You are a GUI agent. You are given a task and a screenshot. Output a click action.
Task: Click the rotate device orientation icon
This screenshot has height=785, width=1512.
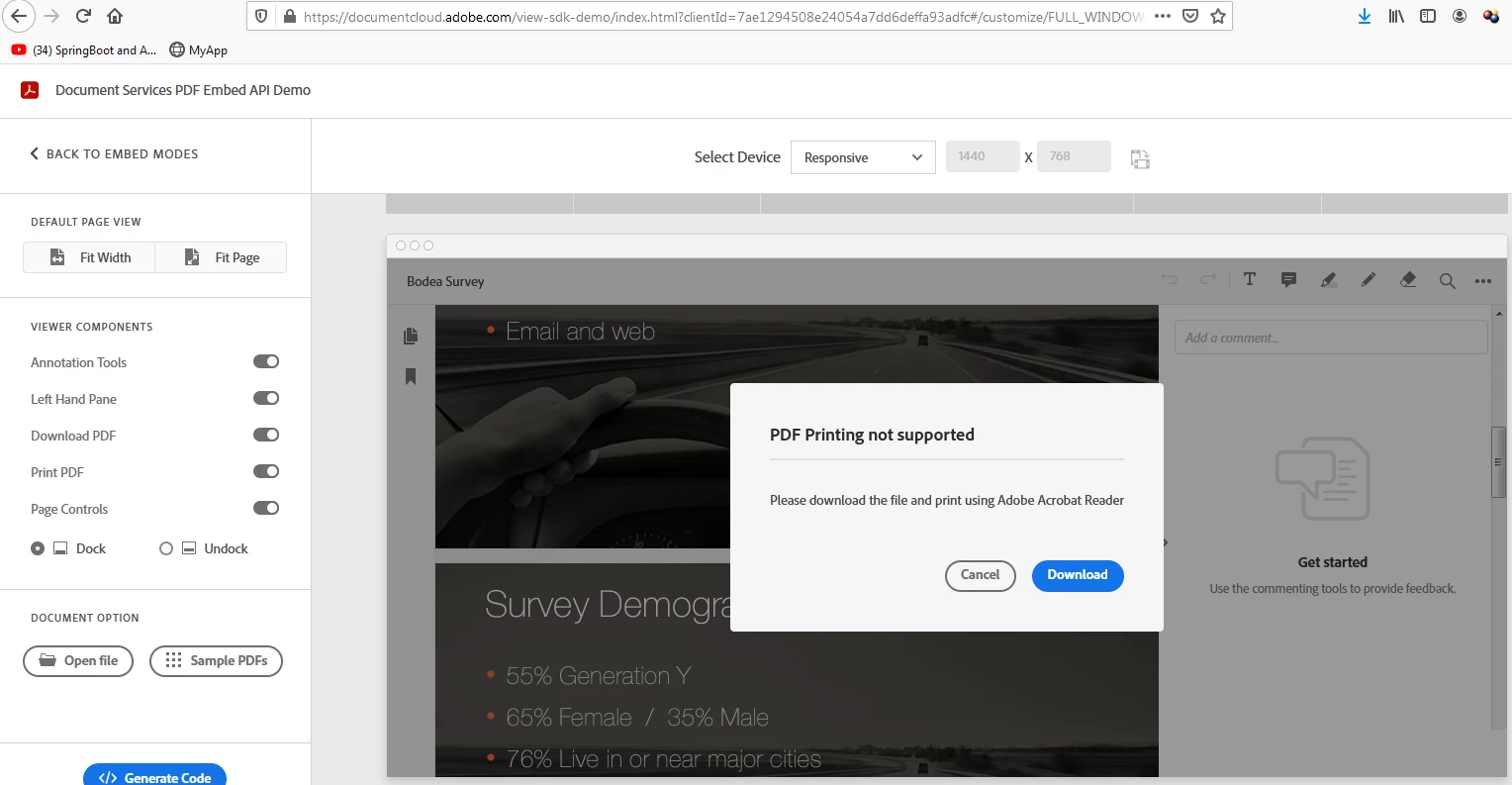click(1140, 158)
